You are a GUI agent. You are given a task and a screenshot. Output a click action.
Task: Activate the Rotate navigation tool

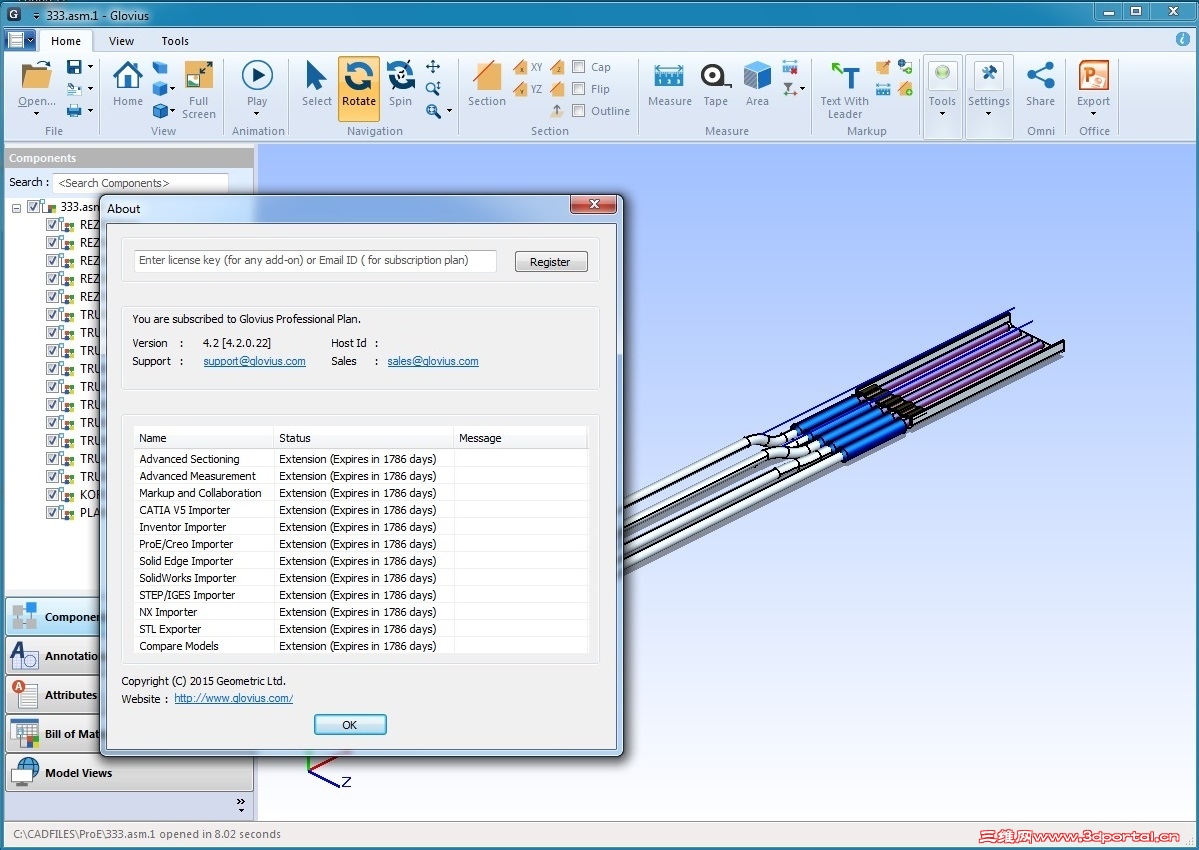(x=359, y=89)
